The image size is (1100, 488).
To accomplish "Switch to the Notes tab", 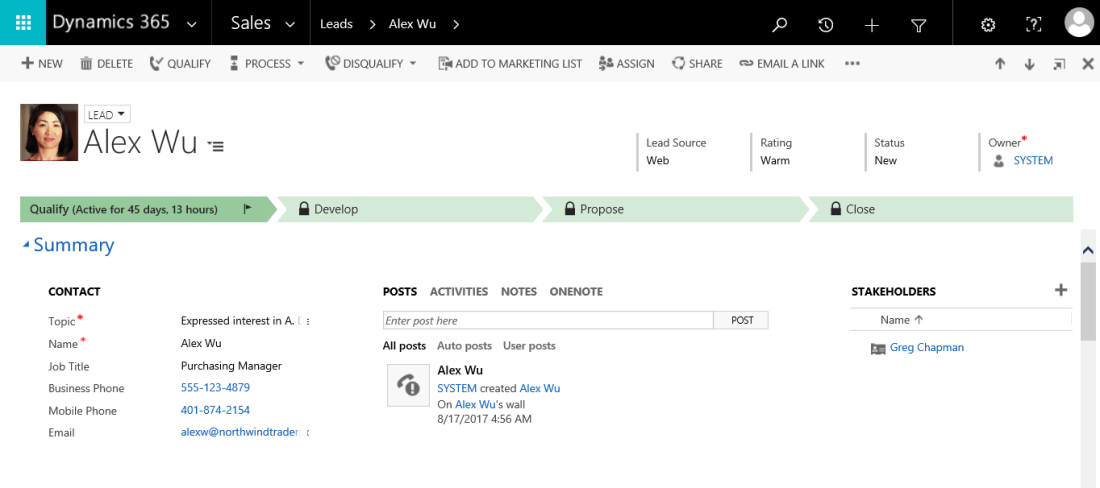I will tap(518, 292).
